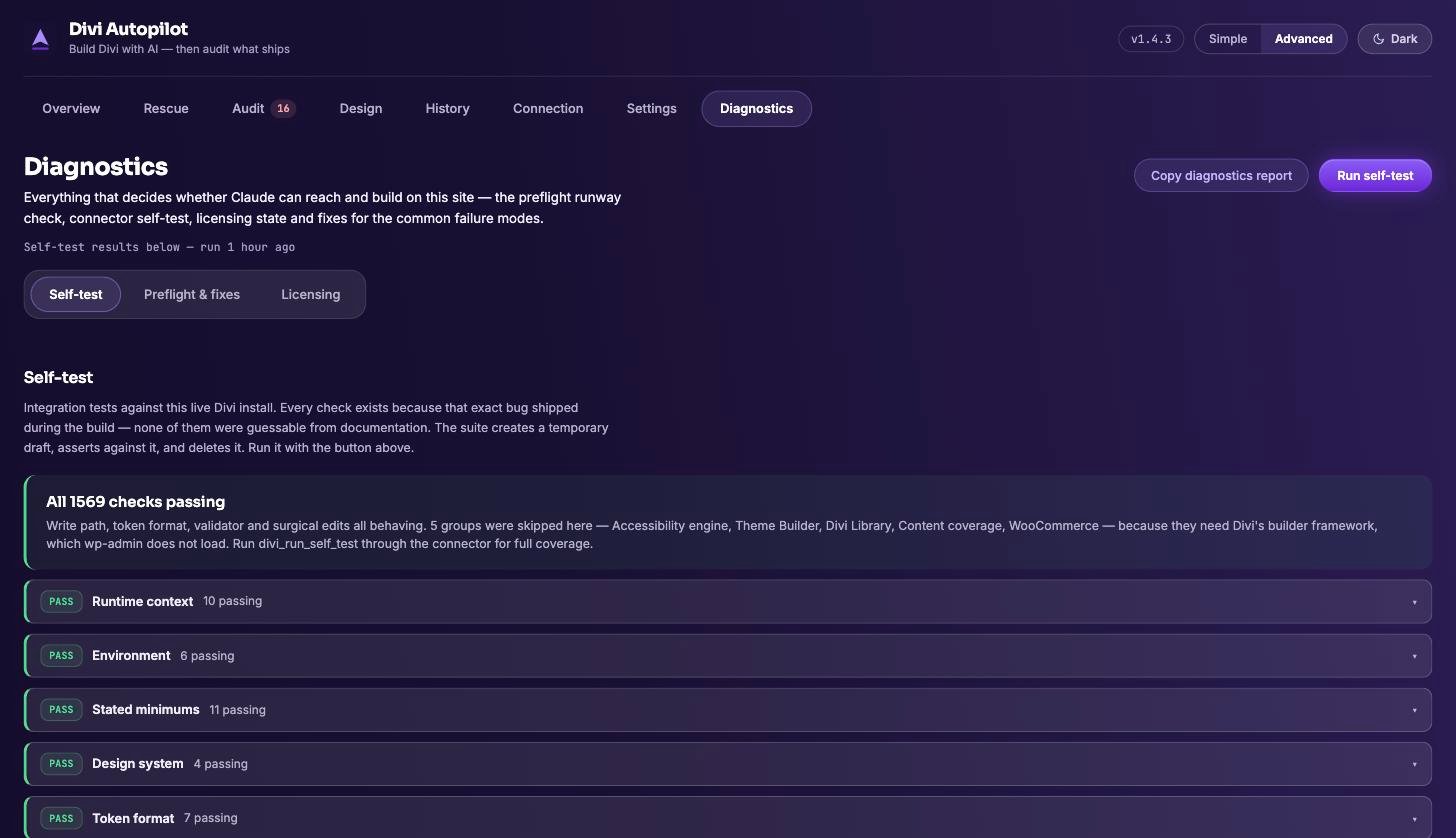Expand the Design system group arrow

[1414, 764]
